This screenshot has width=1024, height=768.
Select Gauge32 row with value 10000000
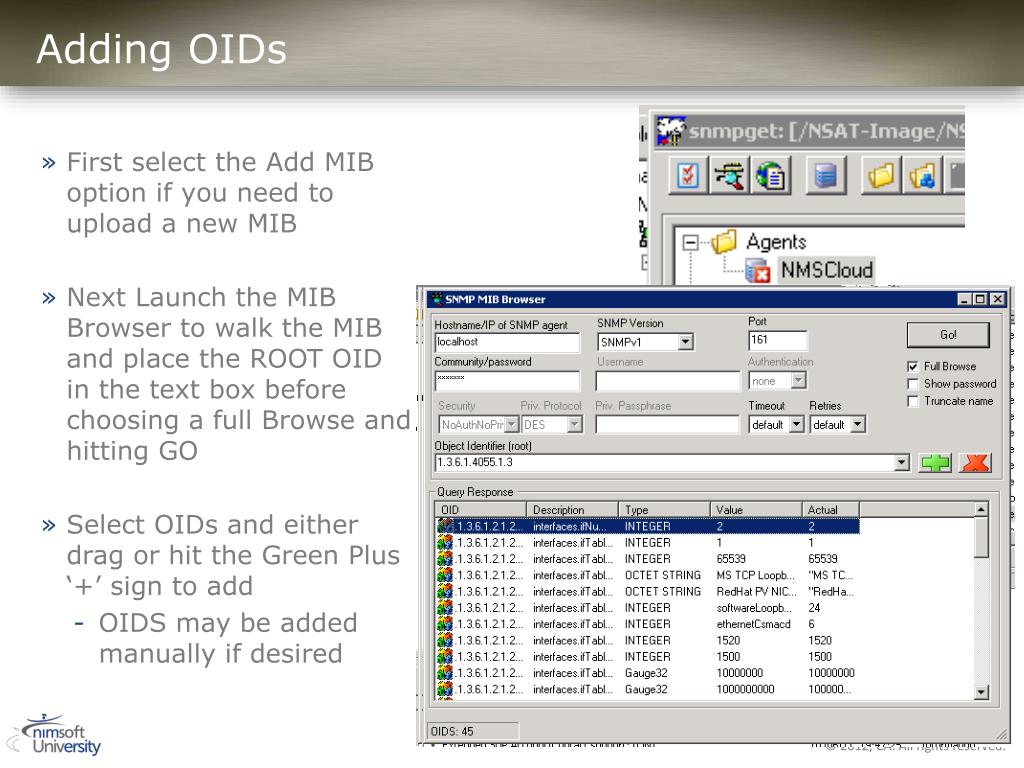click(x=647, y=673)
